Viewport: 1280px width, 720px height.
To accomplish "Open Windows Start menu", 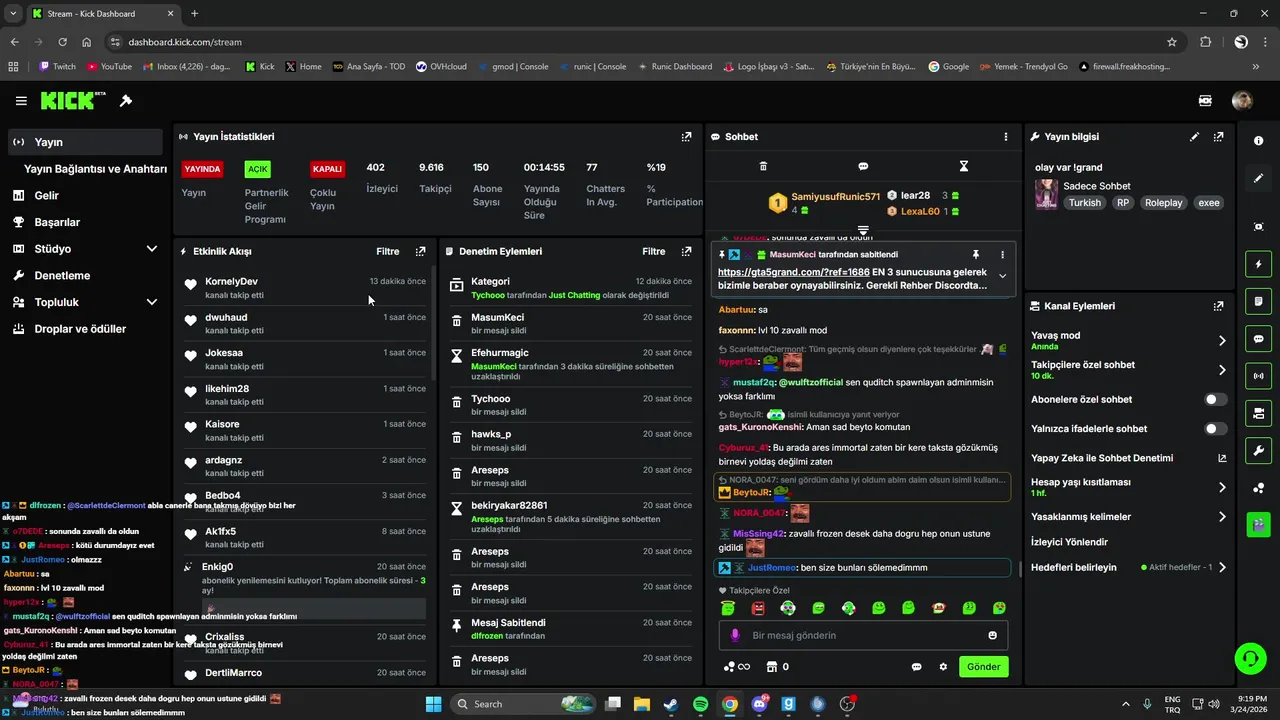I will [x=433, y=704].
